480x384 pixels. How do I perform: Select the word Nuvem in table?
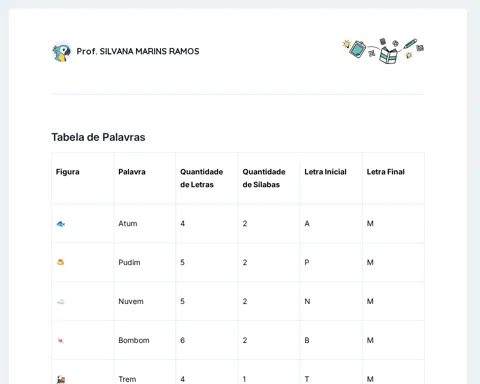[x=131, y=301]
